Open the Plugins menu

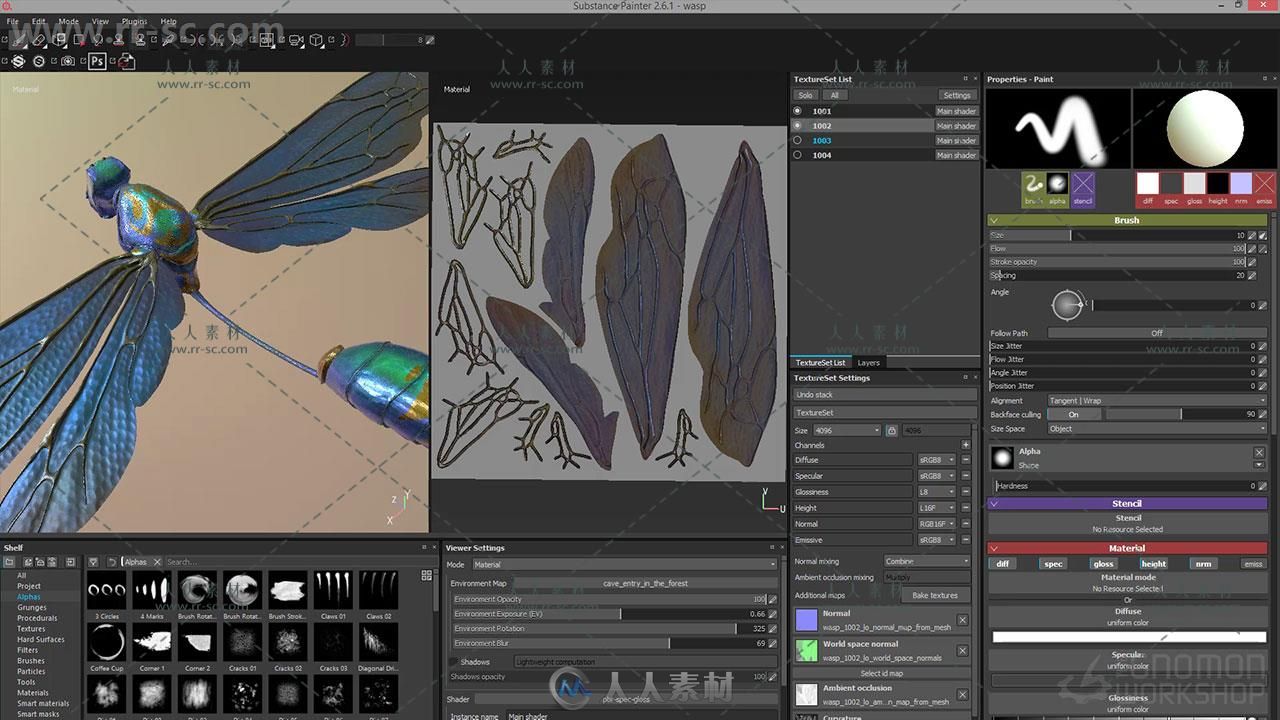[x=134, y=21]
